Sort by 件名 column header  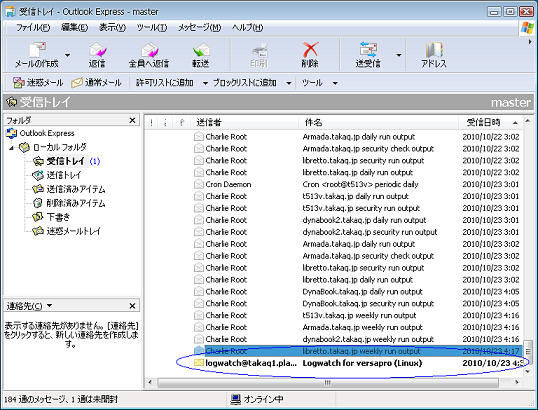[379, 122]
